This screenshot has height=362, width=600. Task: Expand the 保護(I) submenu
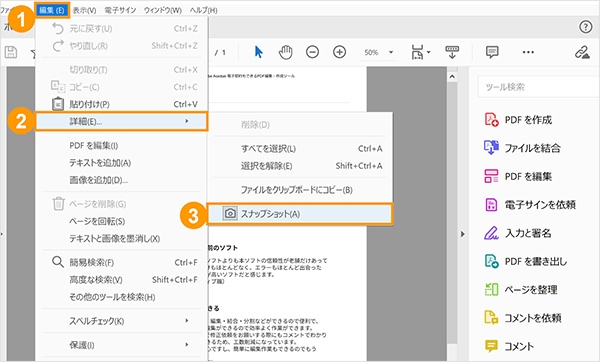(x=122, y=345)
